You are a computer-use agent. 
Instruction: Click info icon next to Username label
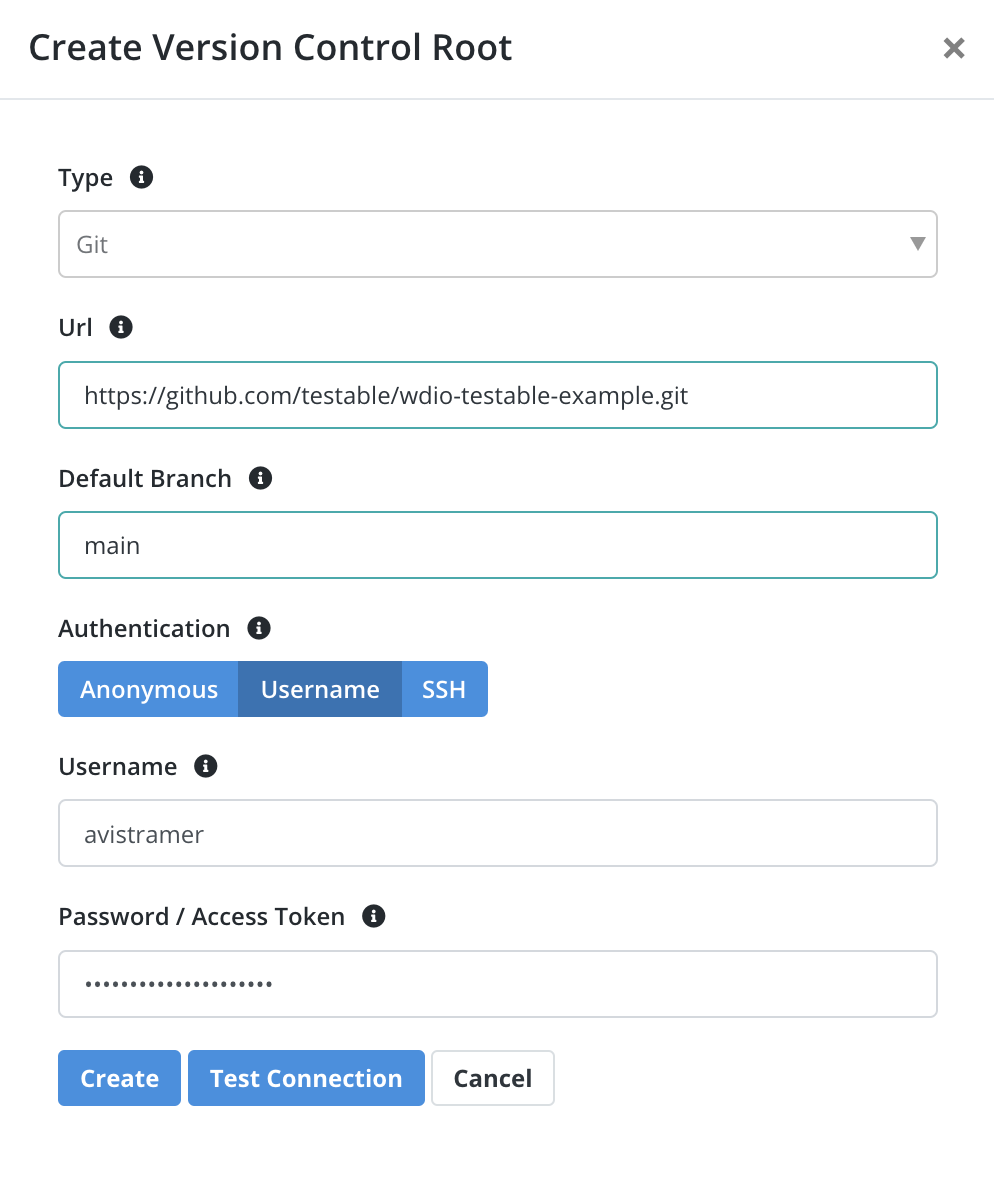pos(205,766)
